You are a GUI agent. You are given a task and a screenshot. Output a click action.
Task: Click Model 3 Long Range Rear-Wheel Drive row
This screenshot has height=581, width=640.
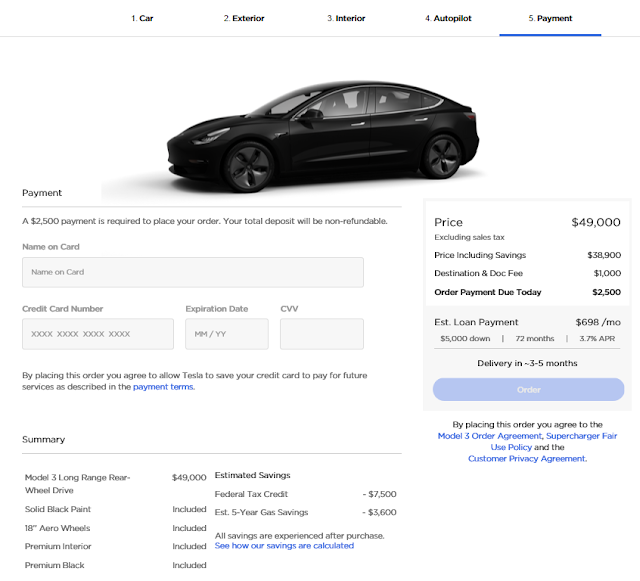pyautogui.click(x=116, y=484)
